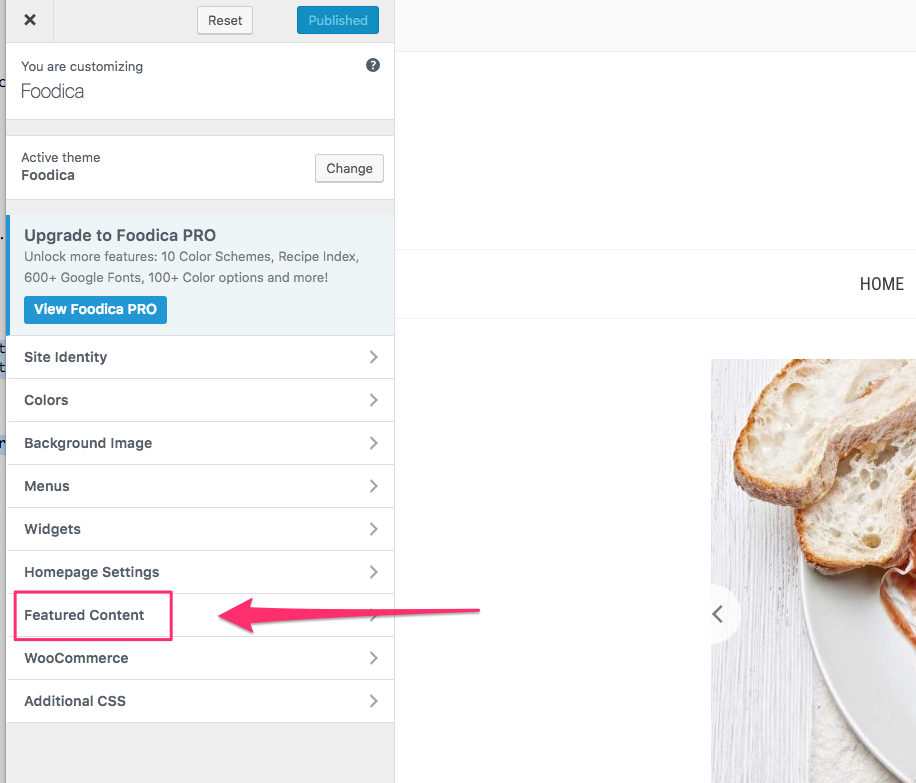
Task: Change the active theme
Action: pos(349,168)
